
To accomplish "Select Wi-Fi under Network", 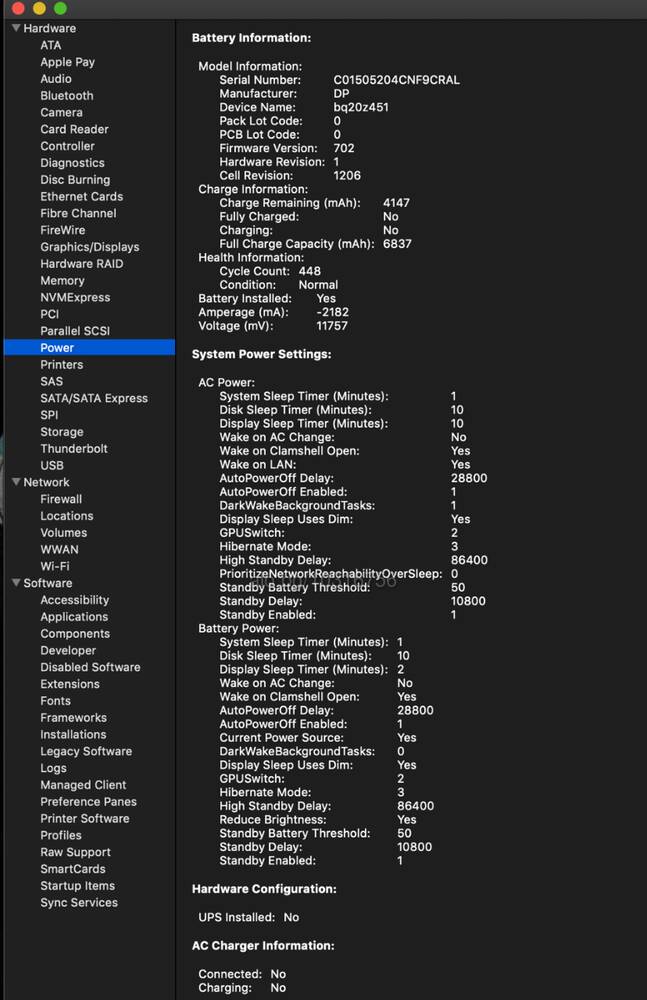I will [x=54, y=566].
